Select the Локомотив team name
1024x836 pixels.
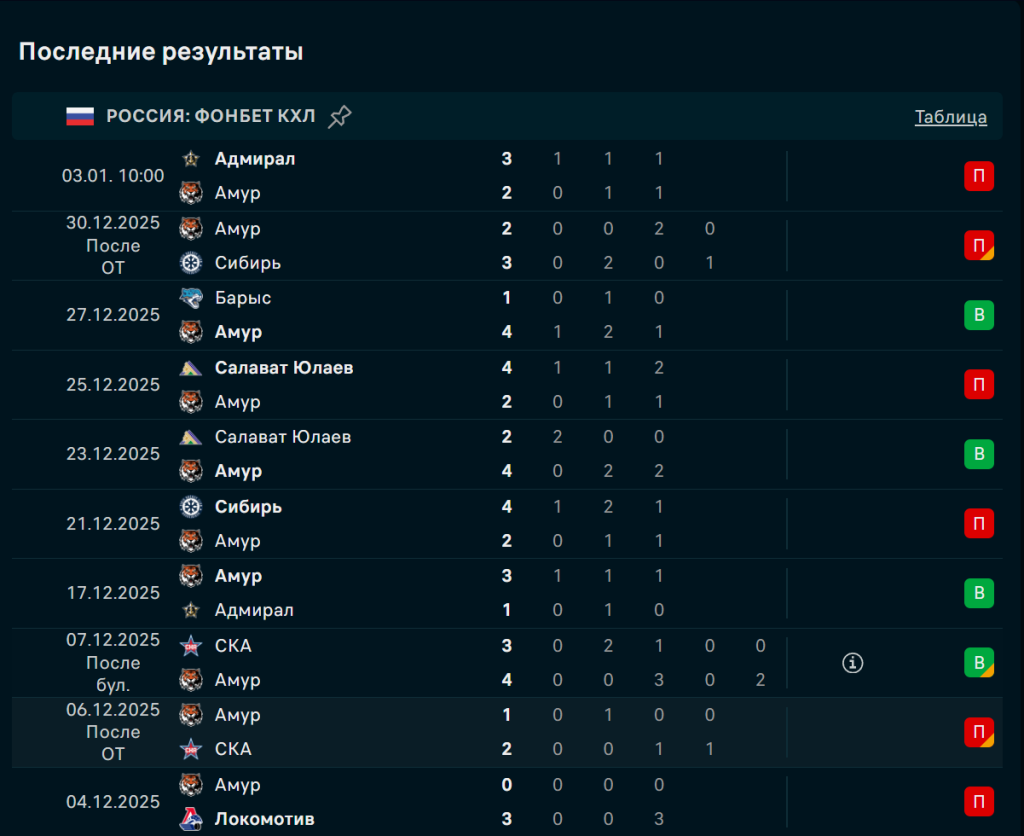pos(264,819)
